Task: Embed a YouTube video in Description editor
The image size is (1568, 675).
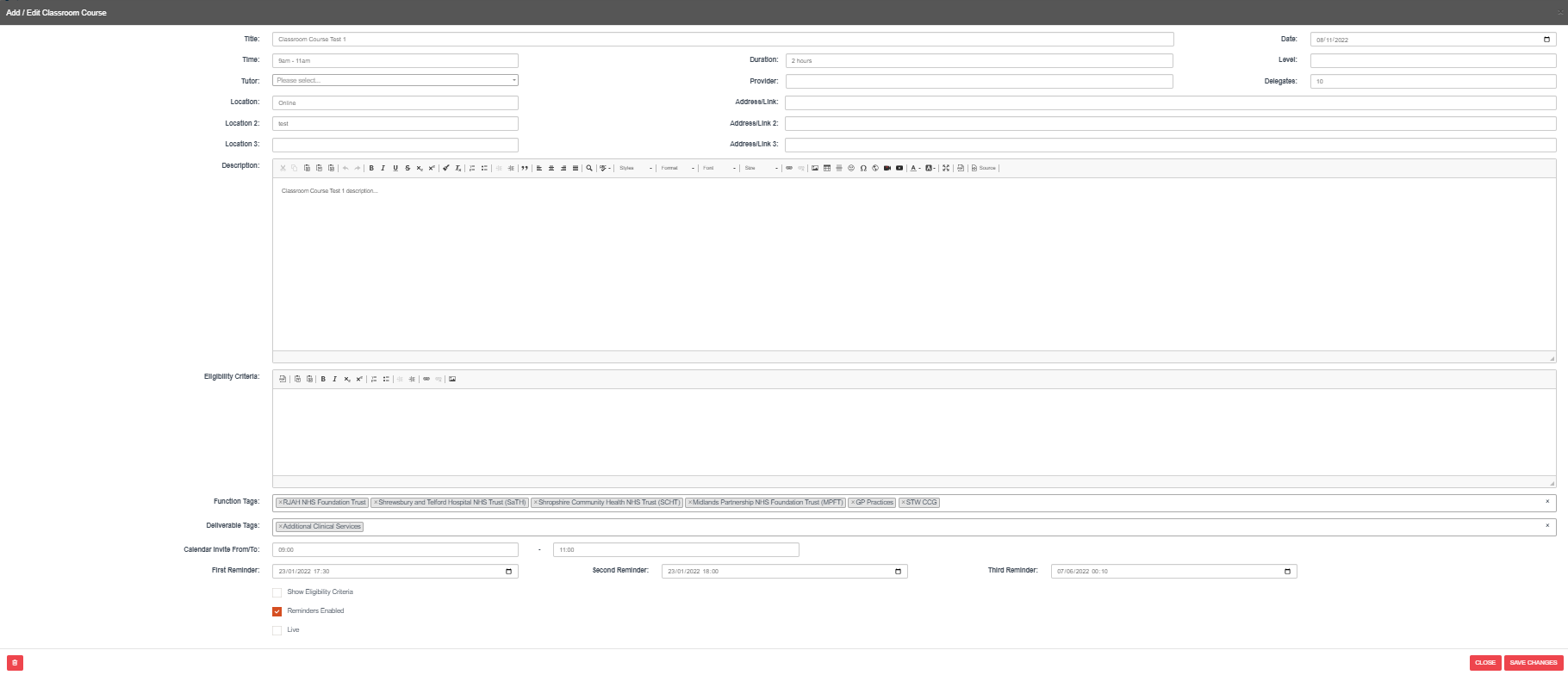Action: (x=899, y=169)
